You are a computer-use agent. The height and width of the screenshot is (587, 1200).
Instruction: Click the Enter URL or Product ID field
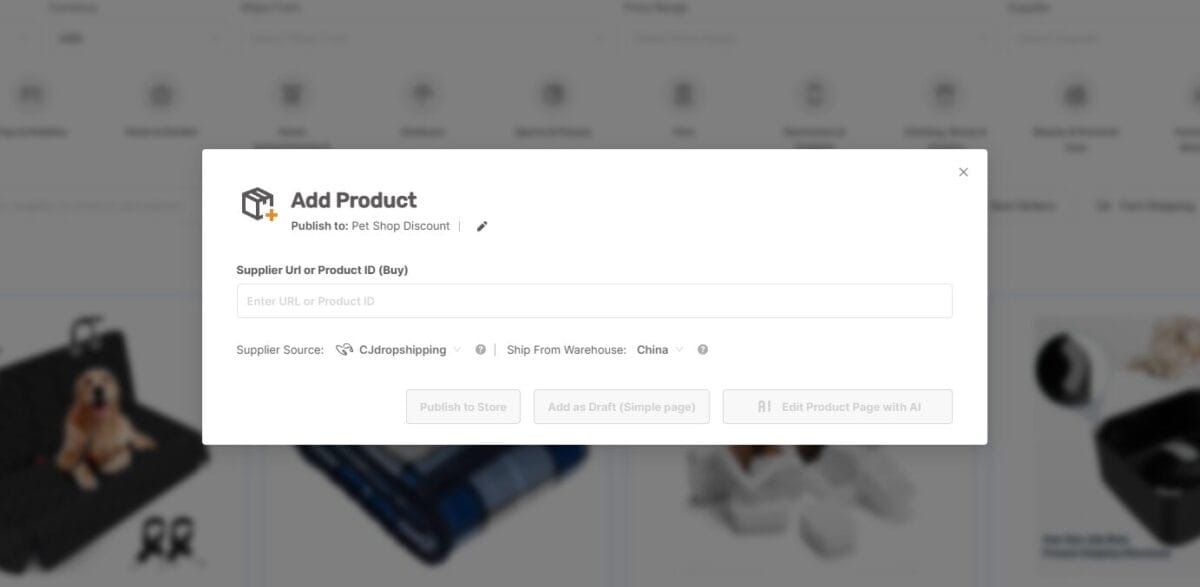(x=594, y=300)
